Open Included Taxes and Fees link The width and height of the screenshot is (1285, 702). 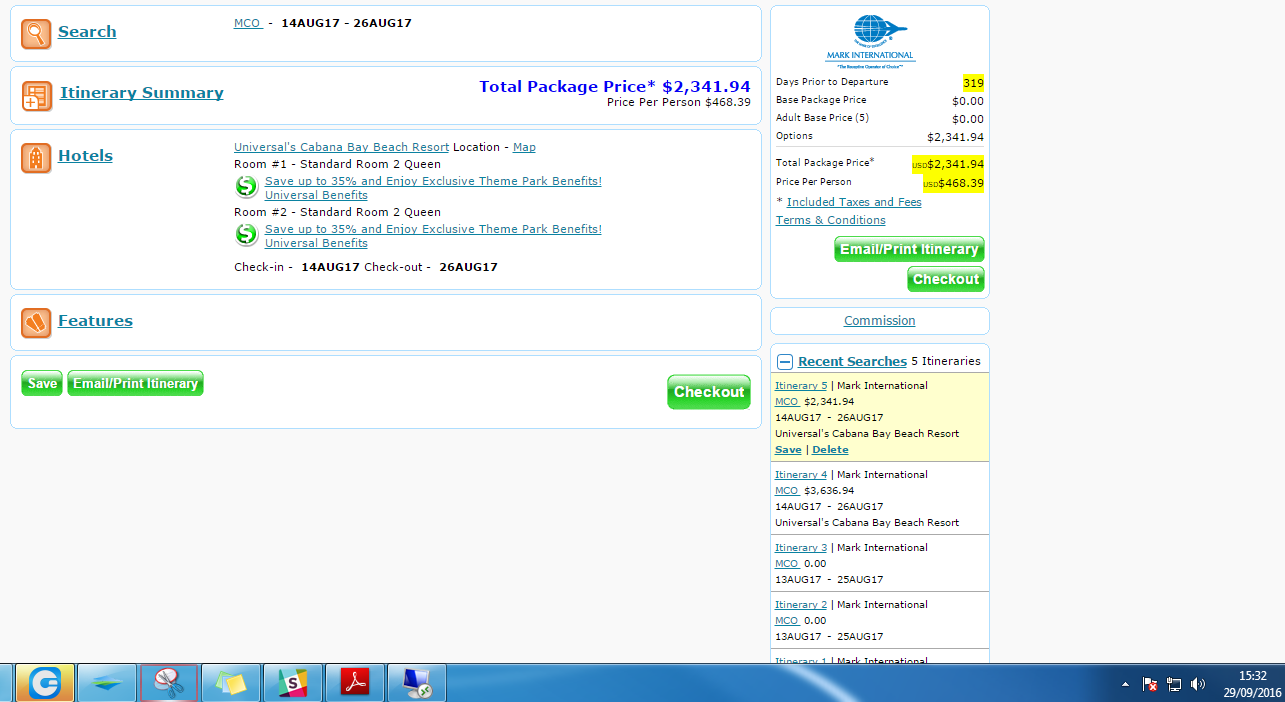854,202
